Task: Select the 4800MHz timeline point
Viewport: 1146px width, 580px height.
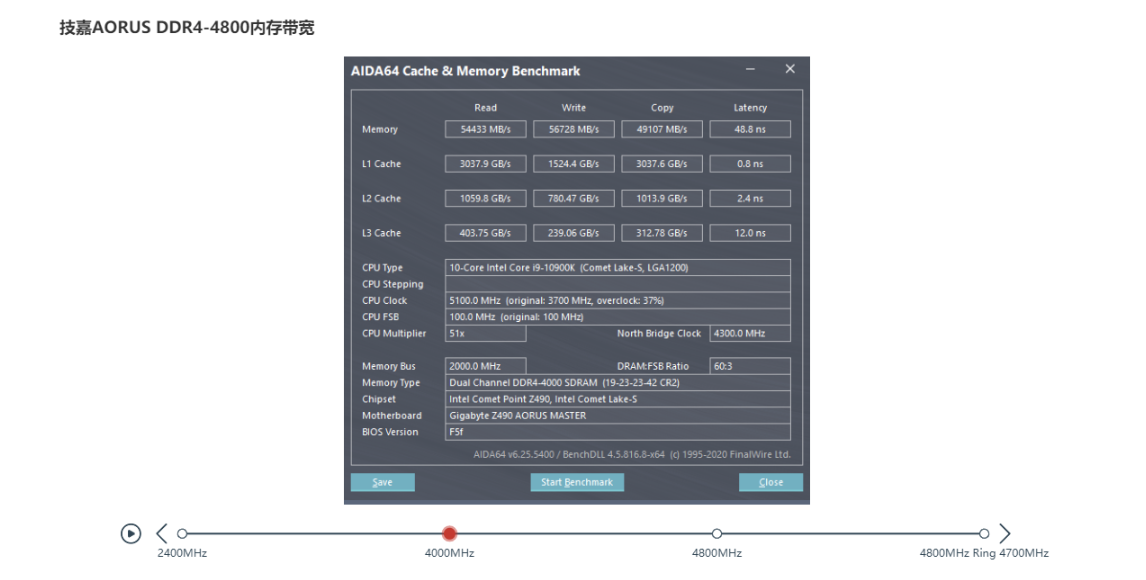Action: 717,534
